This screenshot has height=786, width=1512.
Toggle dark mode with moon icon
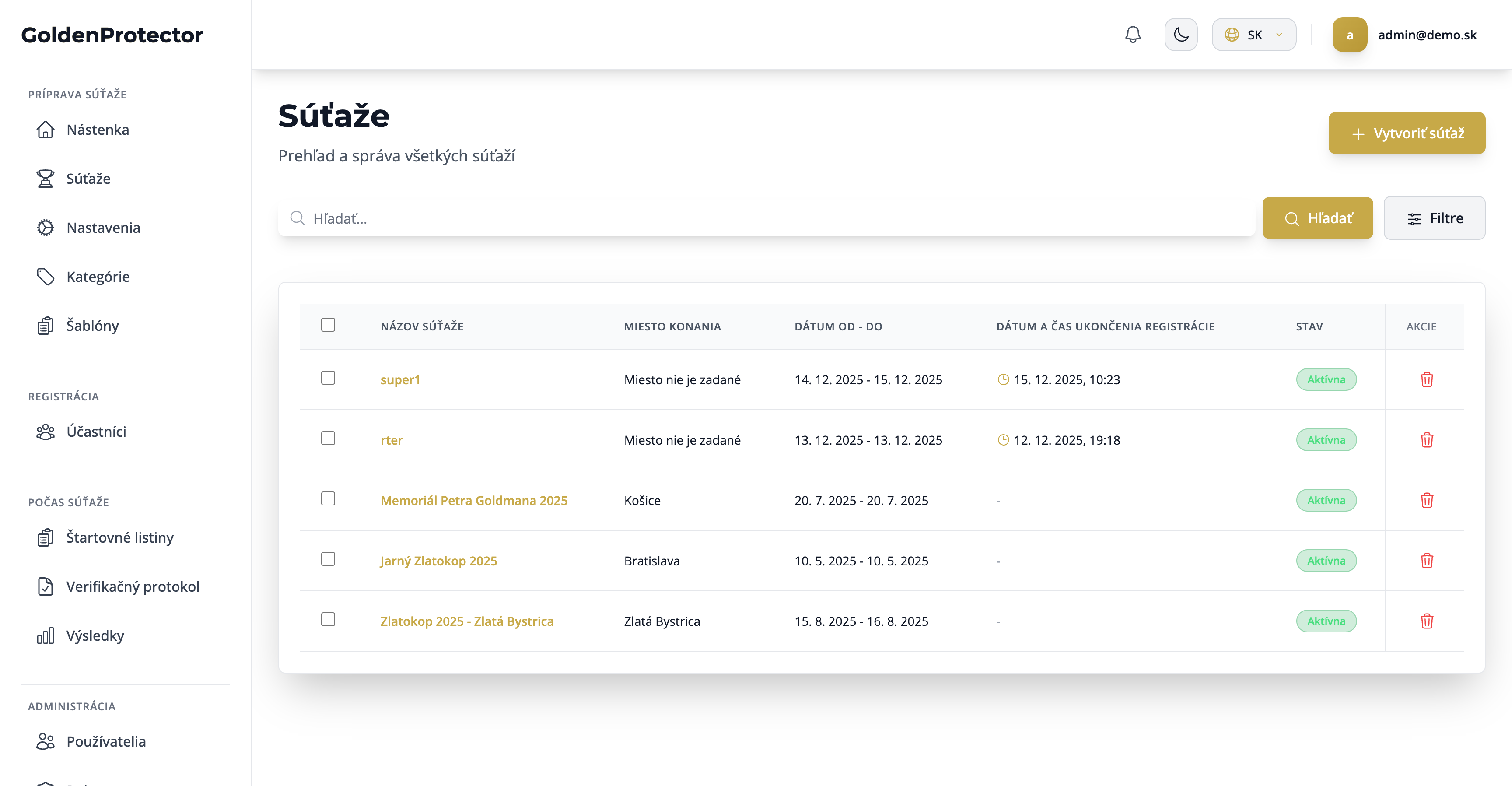1181,35
